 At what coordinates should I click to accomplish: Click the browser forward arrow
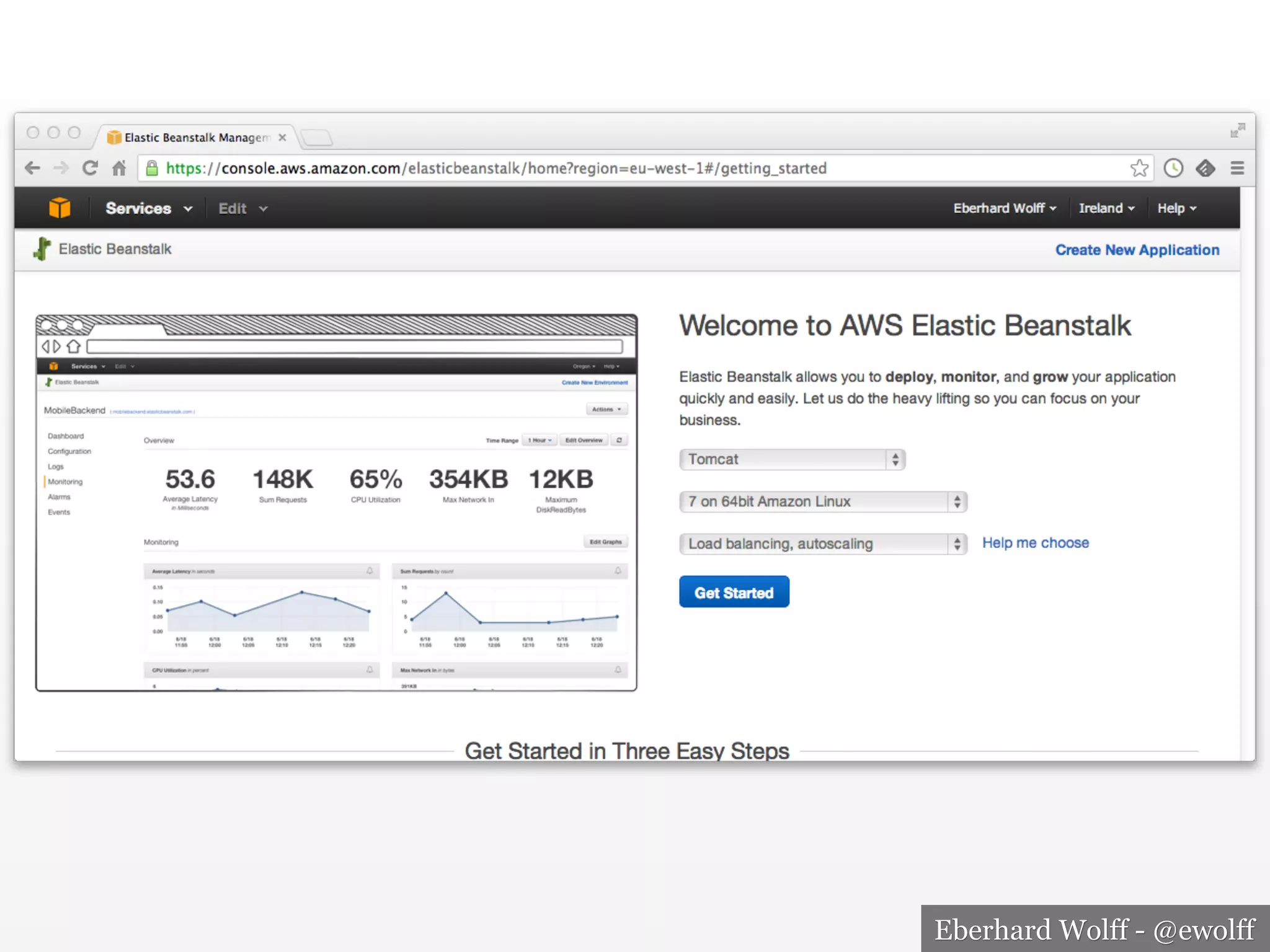click(x=61, y=168)
